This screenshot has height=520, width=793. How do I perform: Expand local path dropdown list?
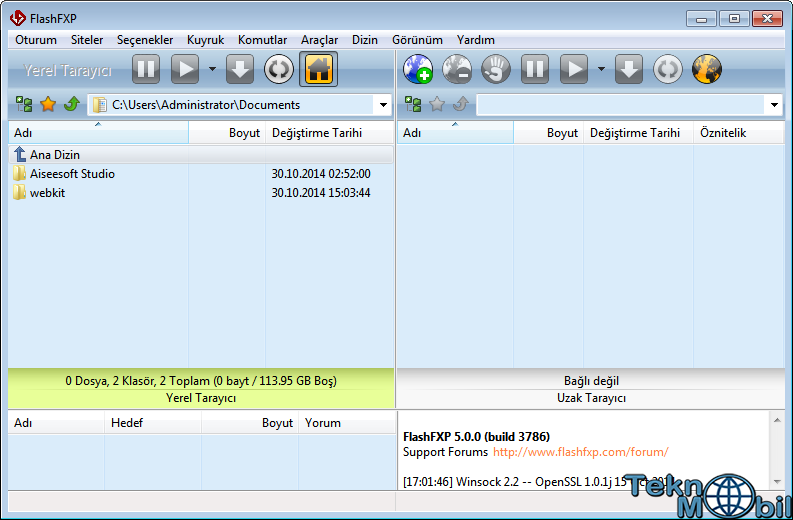point(383,105)
